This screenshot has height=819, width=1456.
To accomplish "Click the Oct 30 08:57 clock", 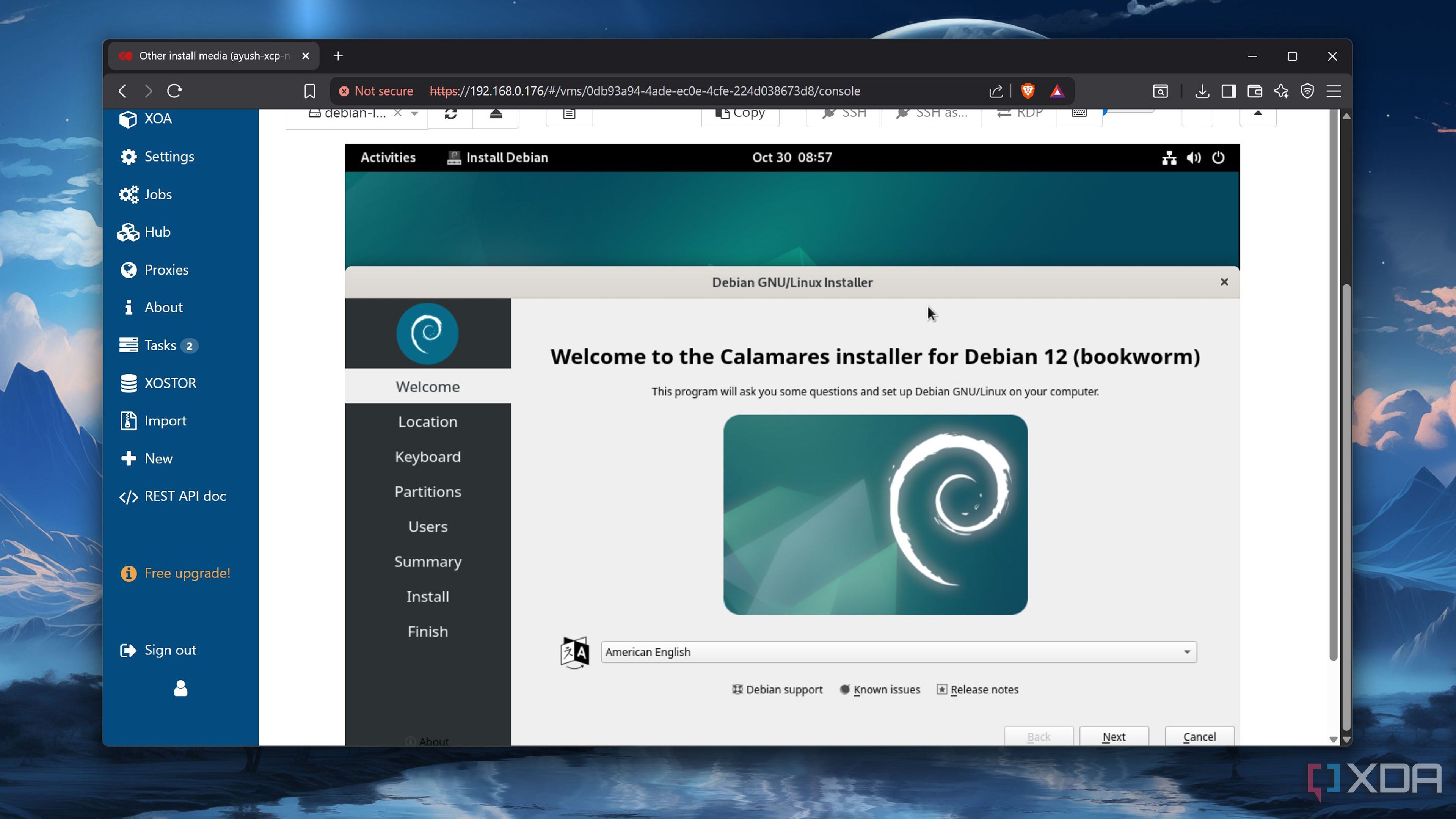I will (792, 157).
